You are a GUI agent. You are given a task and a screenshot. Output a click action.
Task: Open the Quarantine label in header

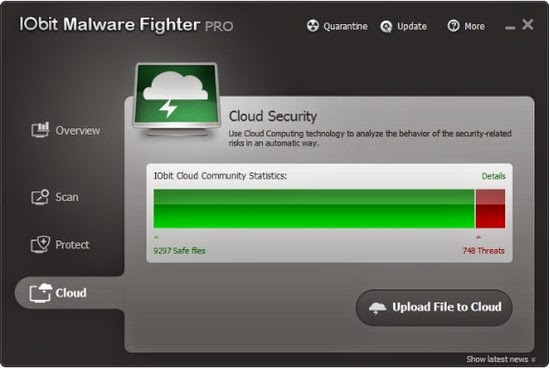[345, 26]
